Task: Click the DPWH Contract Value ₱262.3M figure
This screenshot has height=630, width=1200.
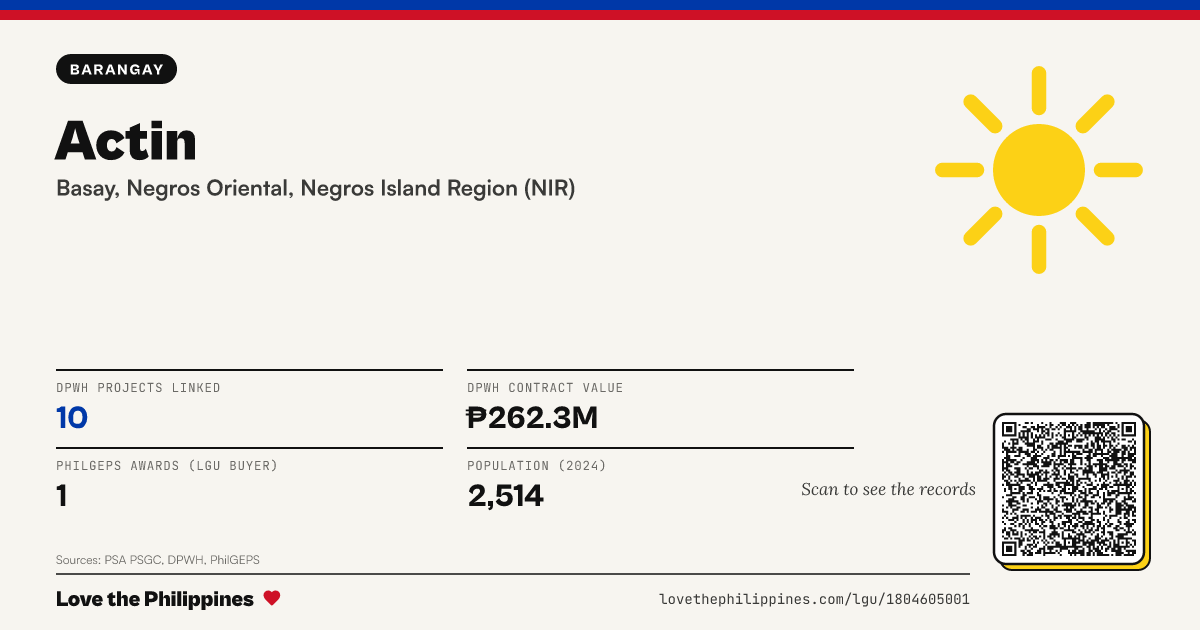Action: pyautogui.click(x=532, y=418)
